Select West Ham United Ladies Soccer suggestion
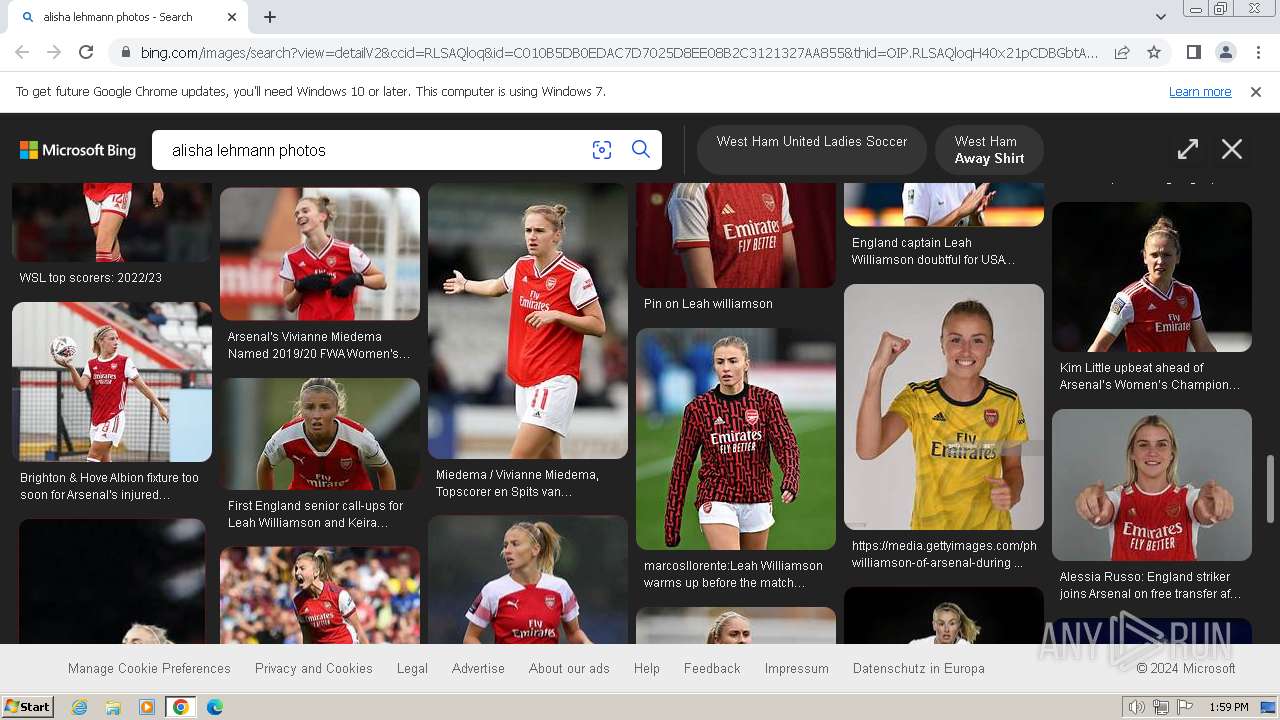 click(812, 150)
